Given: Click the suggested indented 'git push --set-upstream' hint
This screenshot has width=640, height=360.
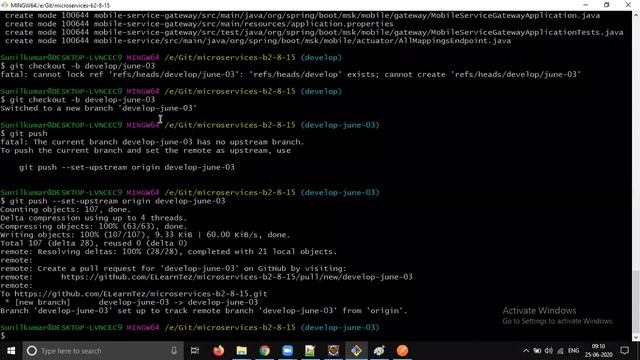Looking at the screenshot, I should pyautogui.click(x=127, y=167).
